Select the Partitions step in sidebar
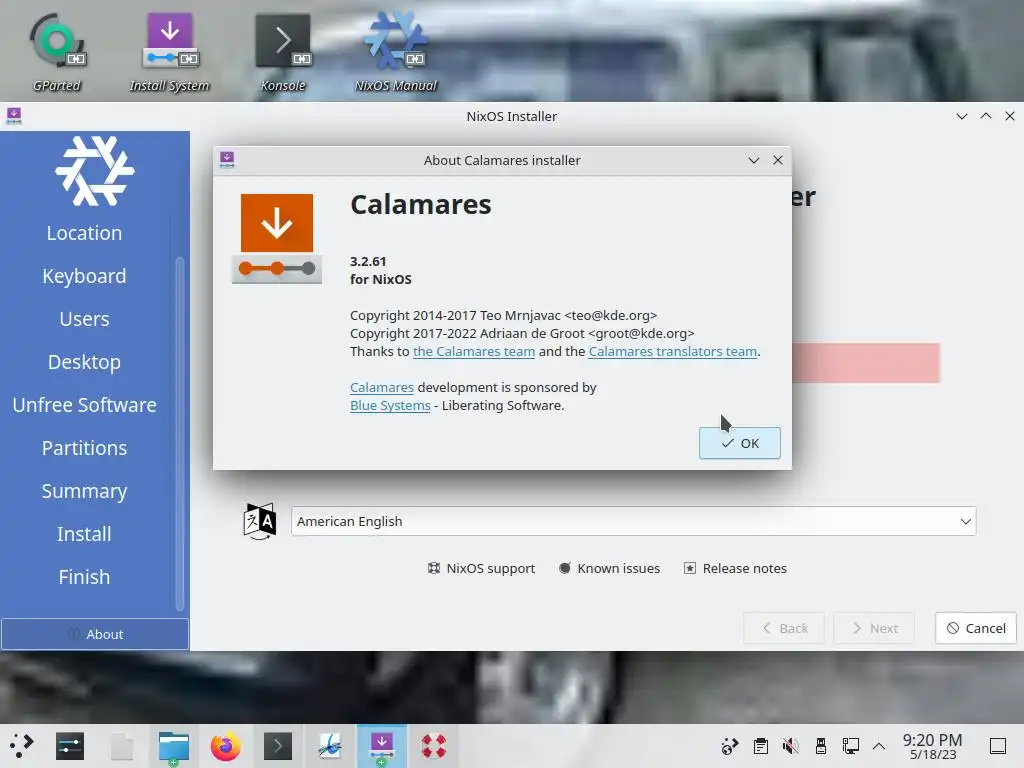Image resolution: width=1024 pixels, height=768 pixels. (x=84, y=448)
